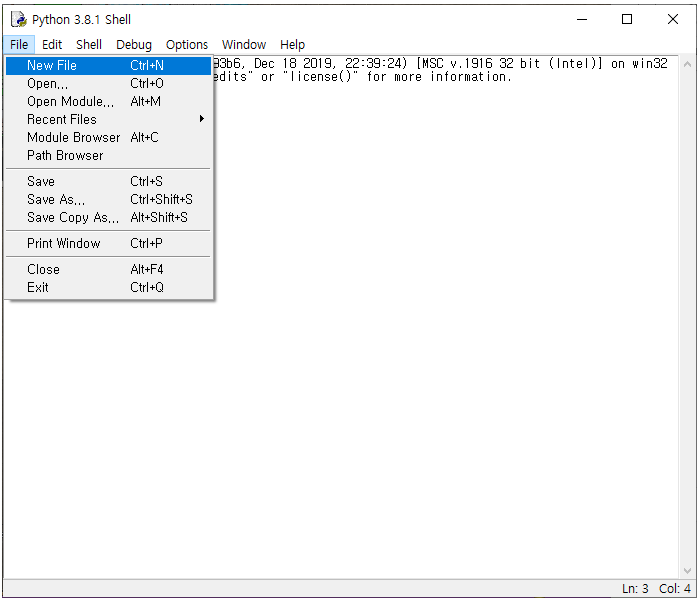Open the Debug menu

point(134,45)
